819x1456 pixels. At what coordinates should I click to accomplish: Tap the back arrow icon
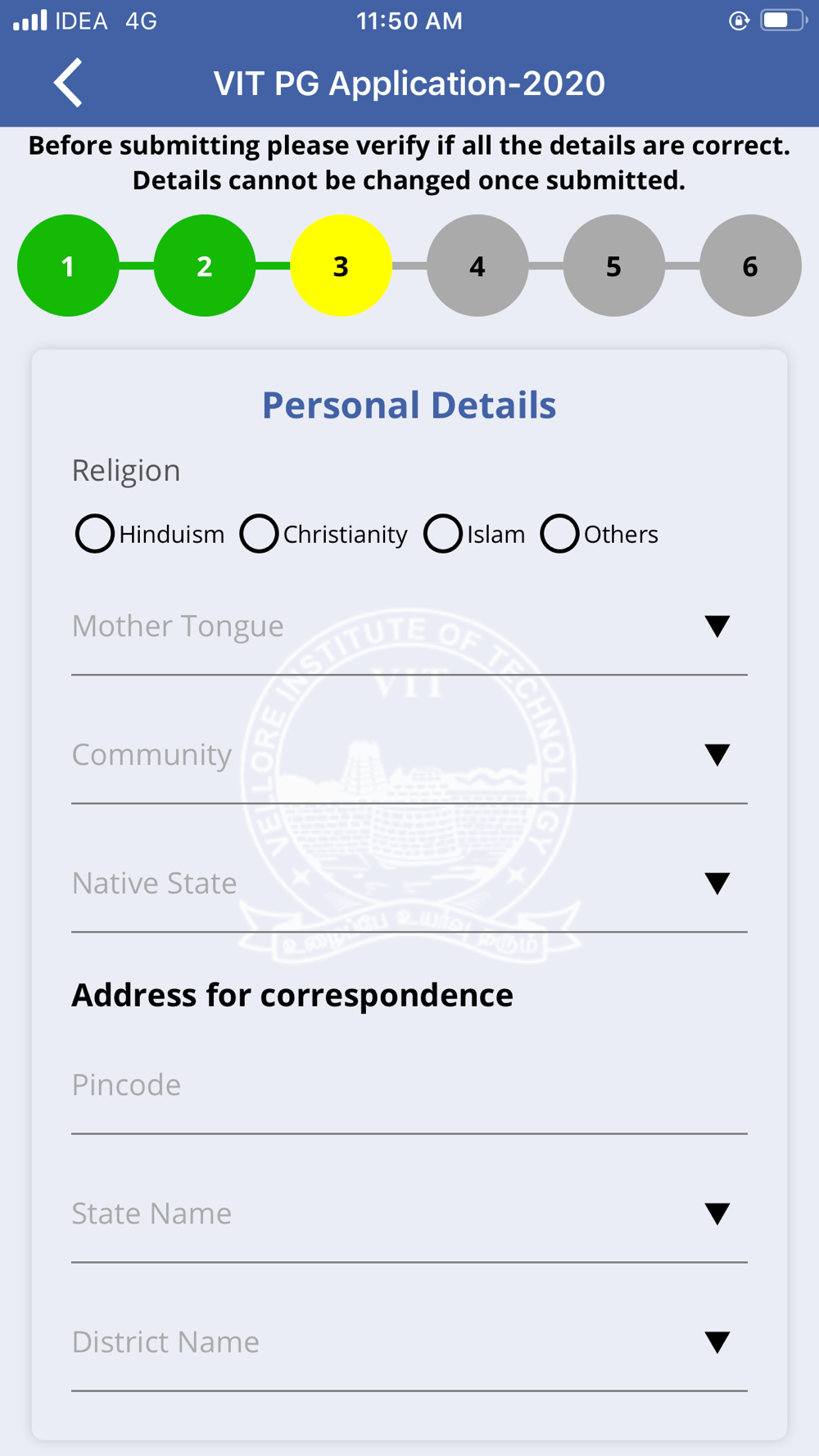click(69, 83)
